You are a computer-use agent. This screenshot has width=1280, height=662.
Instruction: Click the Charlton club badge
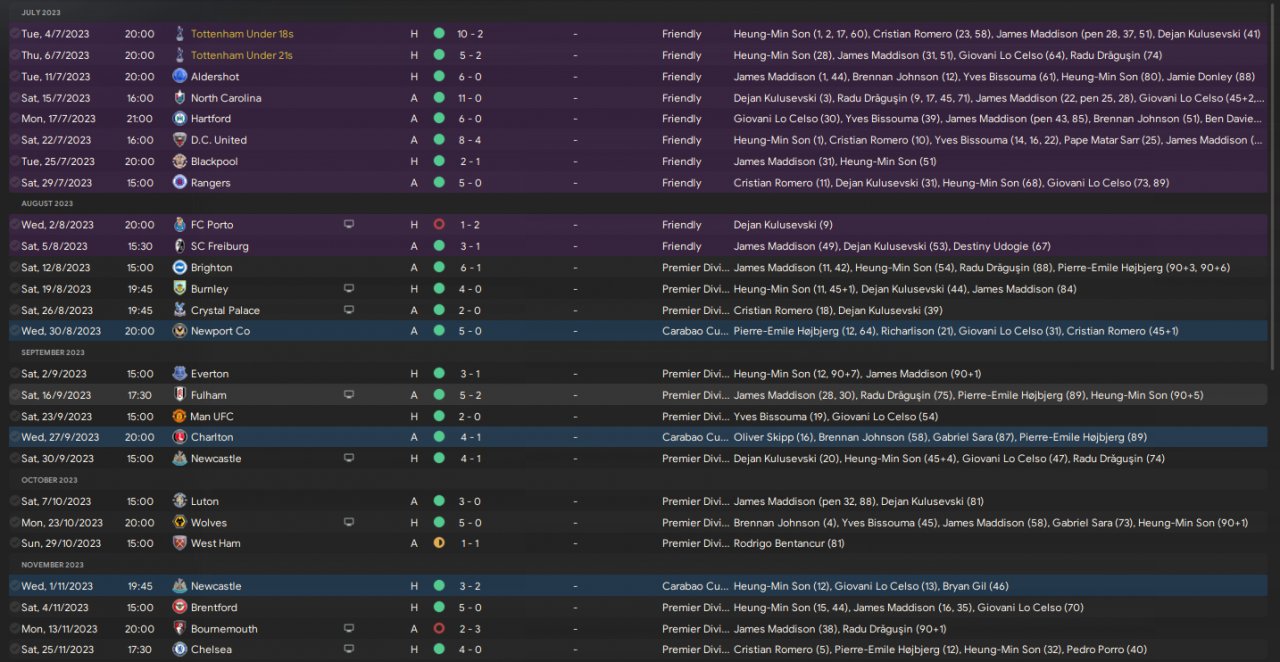(x=180, y=437)
